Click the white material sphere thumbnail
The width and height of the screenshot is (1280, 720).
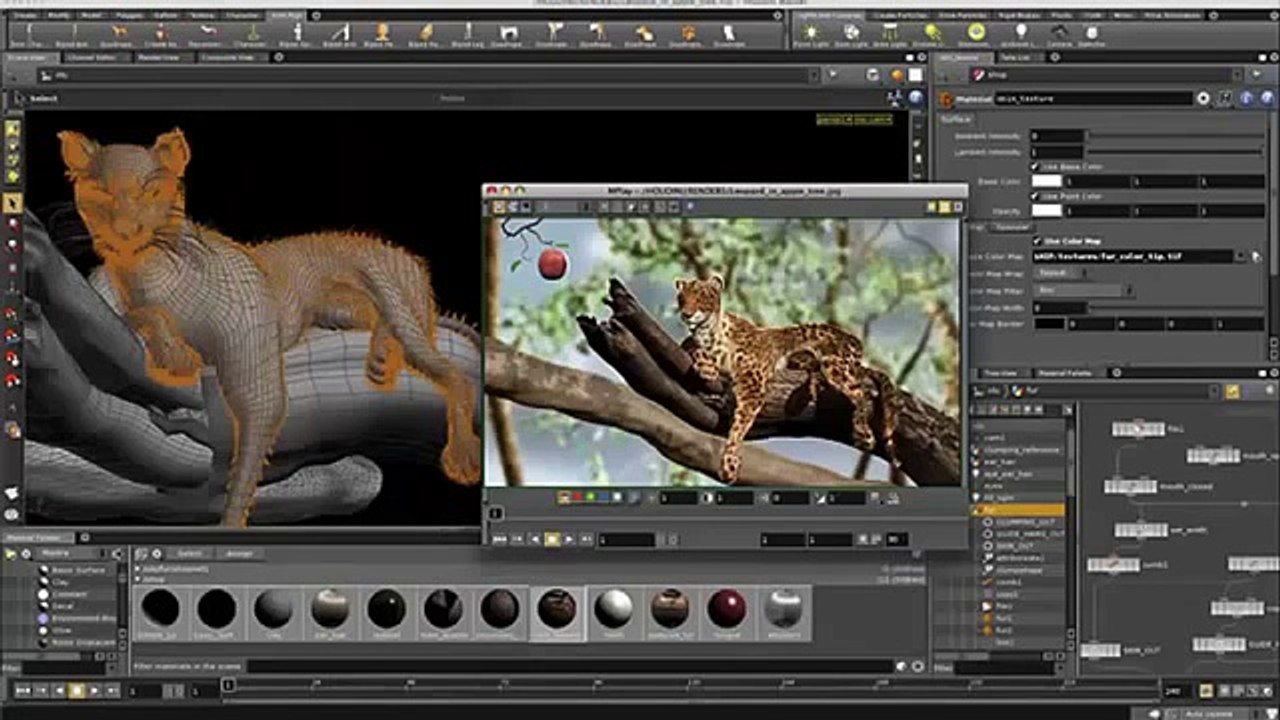coord(613,608)
